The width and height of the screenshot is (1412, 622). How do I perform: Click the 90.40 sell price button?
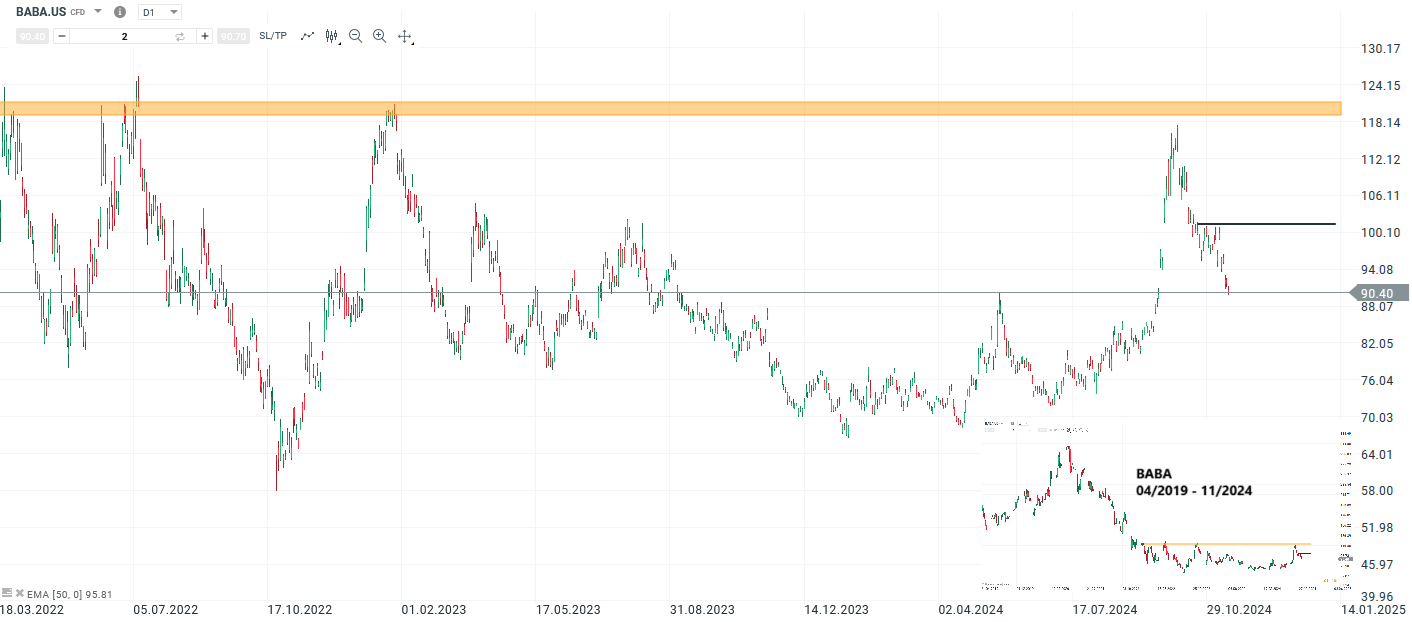tap(33, 36)
